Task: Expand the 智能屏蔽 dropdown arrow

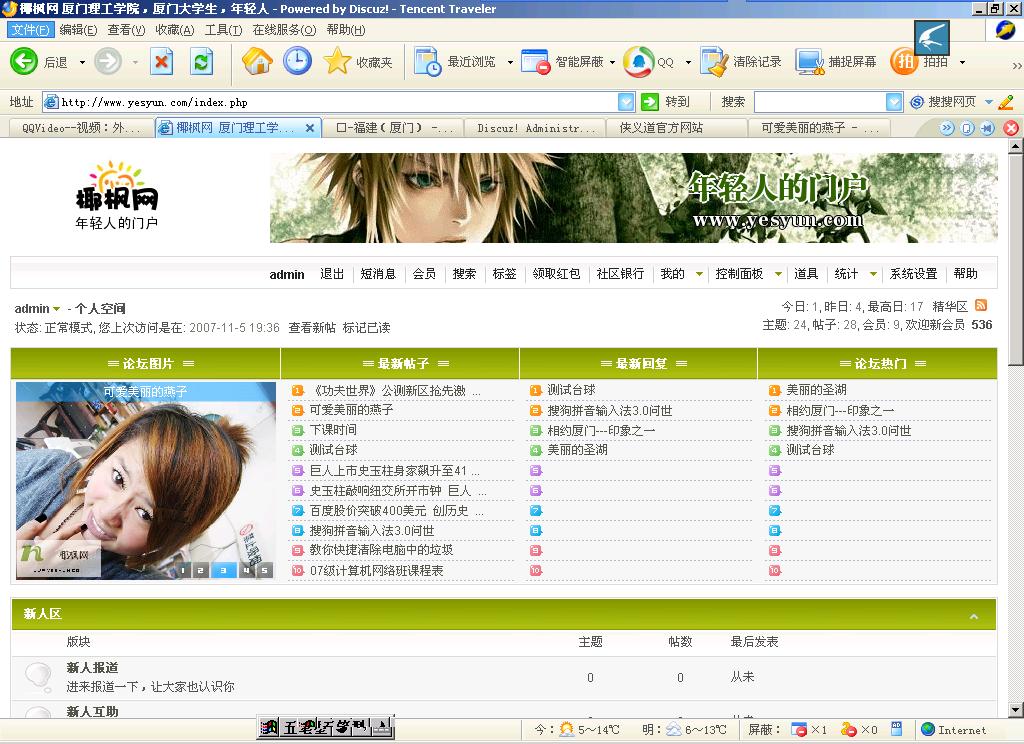Action: coord(613,63)
